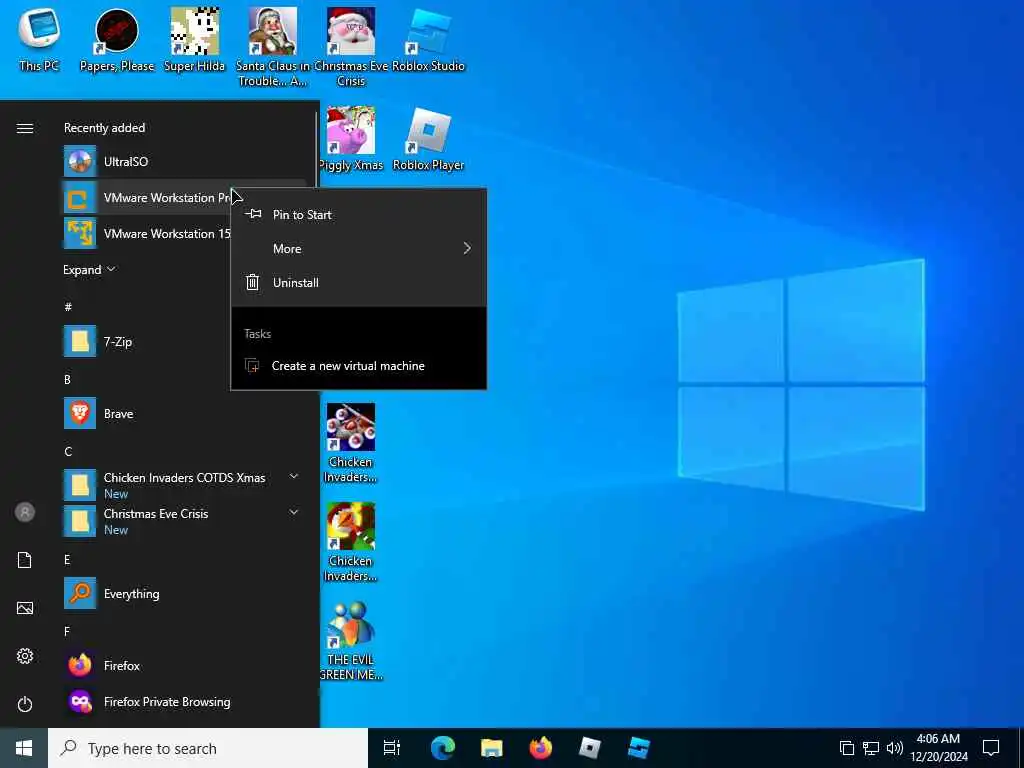Open Firefox Private Browsing
This screenshot has width=1024, height=768.
[184, 701]
